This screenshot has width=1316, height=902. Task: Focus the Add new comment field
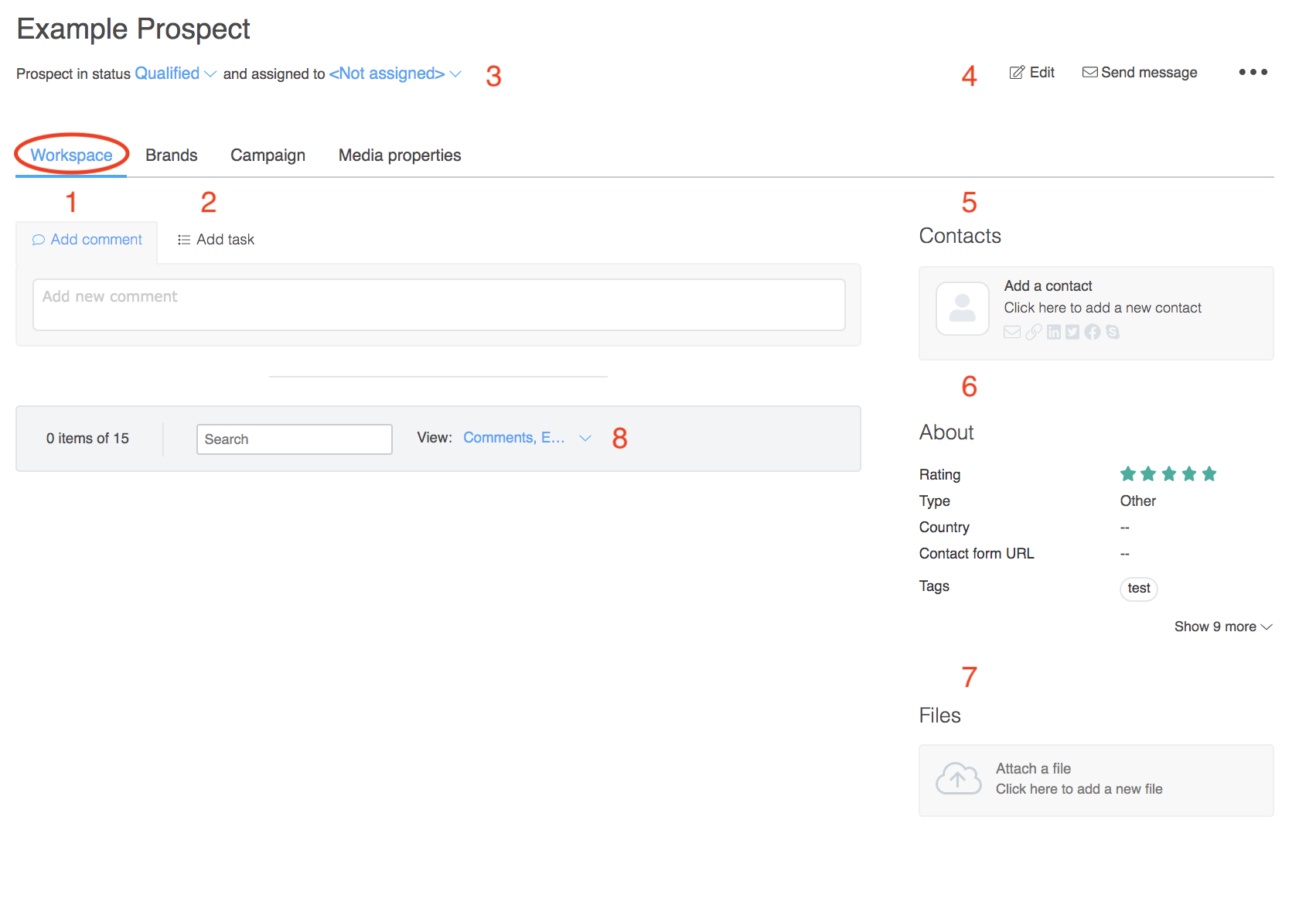[438, 305]
